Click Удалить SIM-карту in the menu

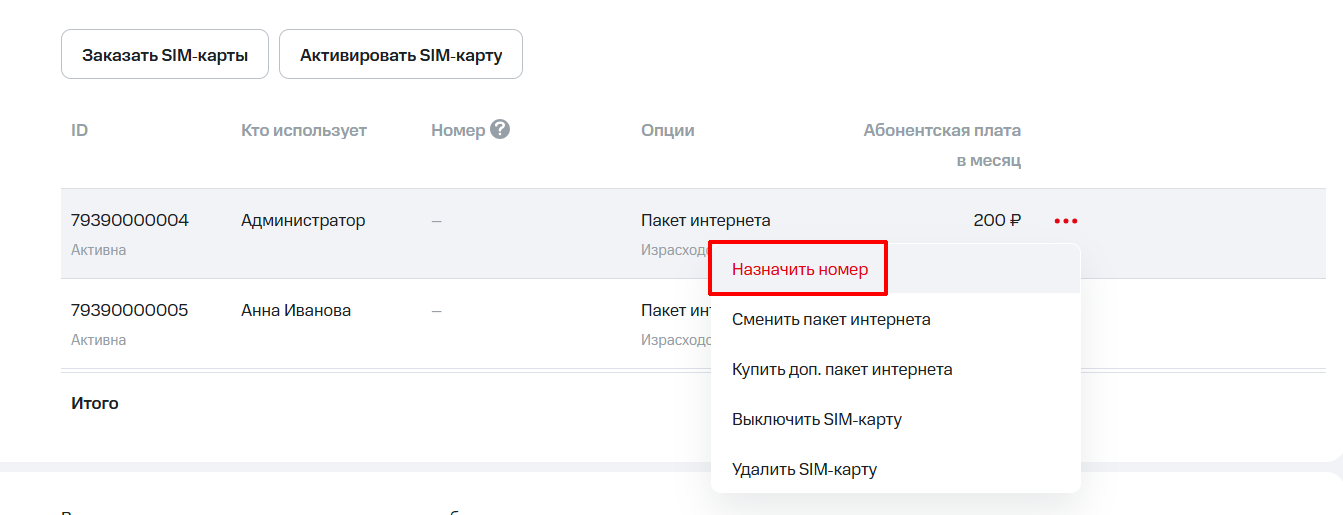click(804, 469)
